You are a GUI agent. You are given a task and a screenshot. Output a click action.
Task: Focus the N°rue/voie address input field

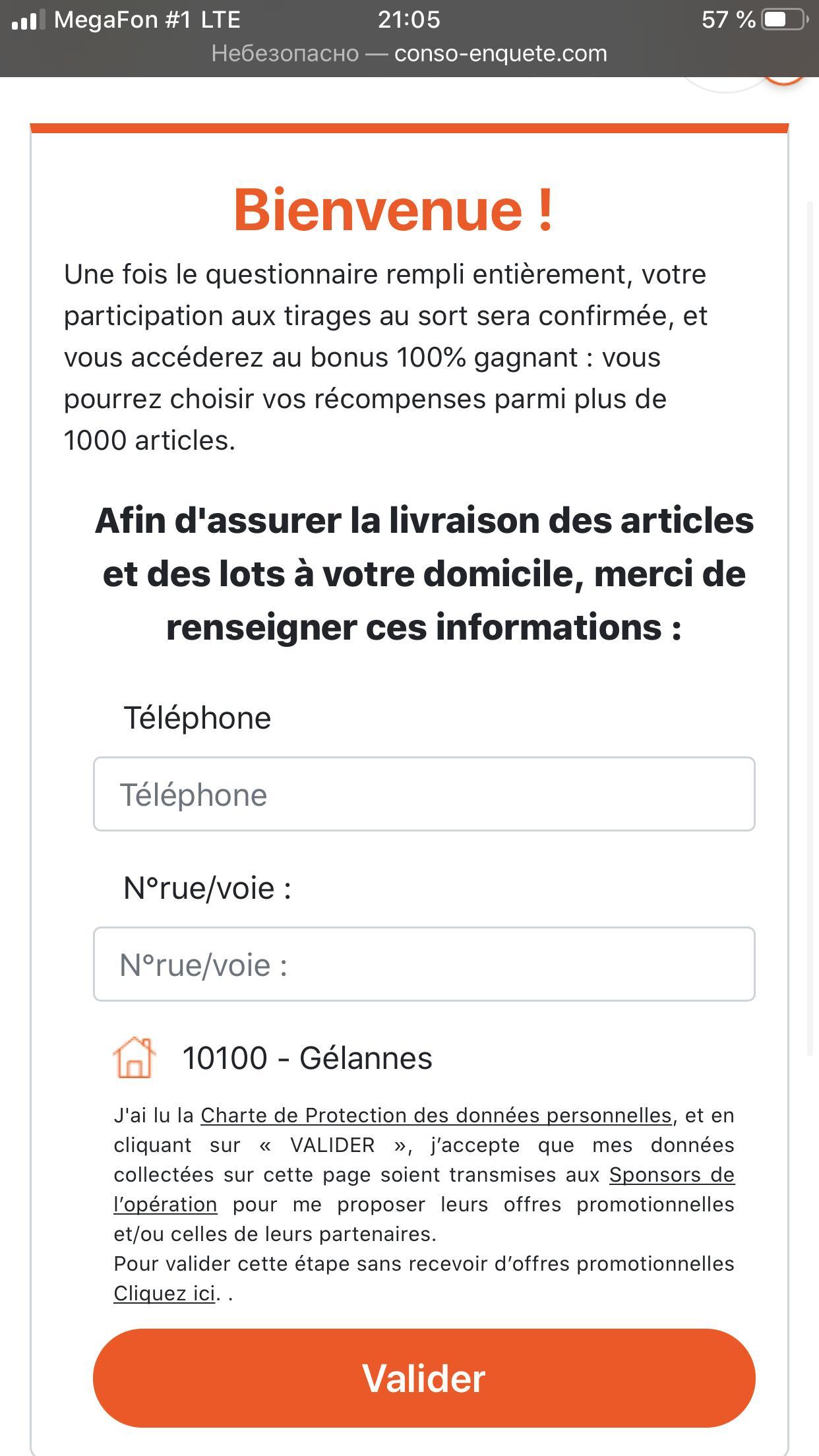424,964
